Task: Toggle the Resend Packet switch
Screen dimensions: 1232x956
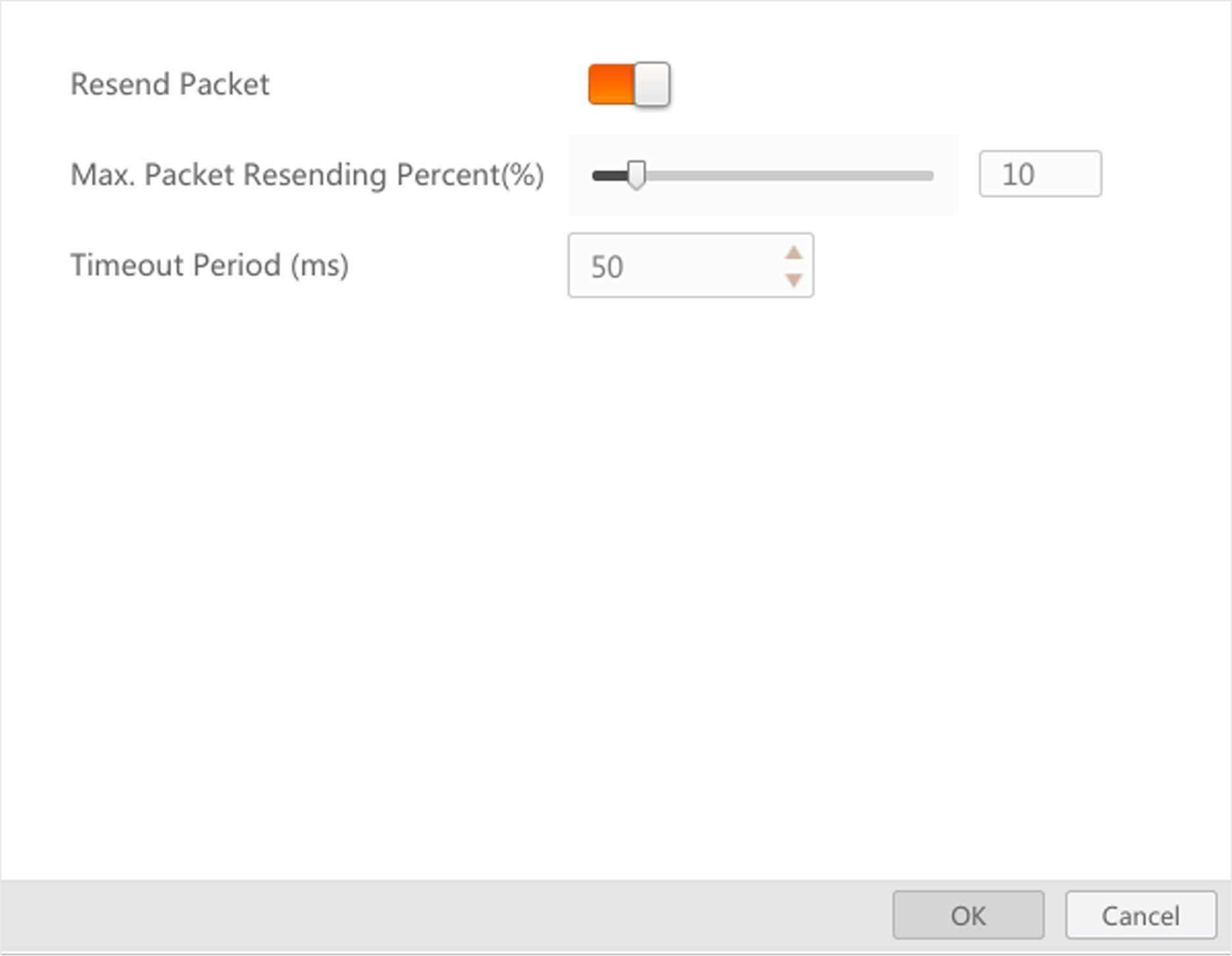Action: pyautogui.click(x=629, y=84)
